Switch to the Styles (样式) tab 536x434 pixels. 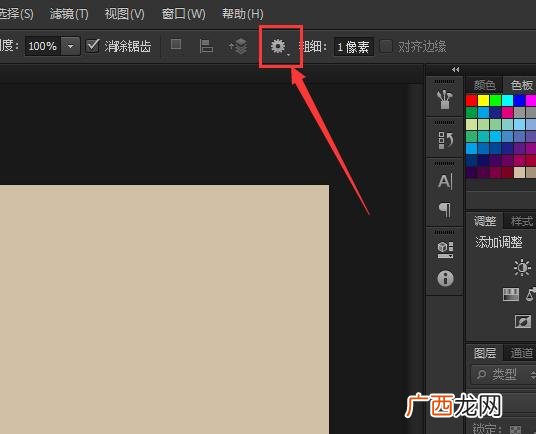(521, 221)
